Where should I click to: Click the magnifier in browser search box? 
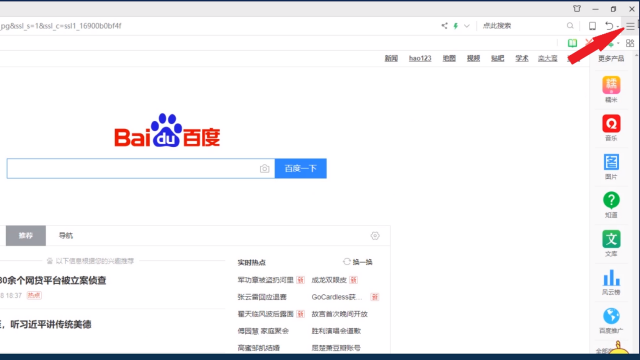point(570,26)
